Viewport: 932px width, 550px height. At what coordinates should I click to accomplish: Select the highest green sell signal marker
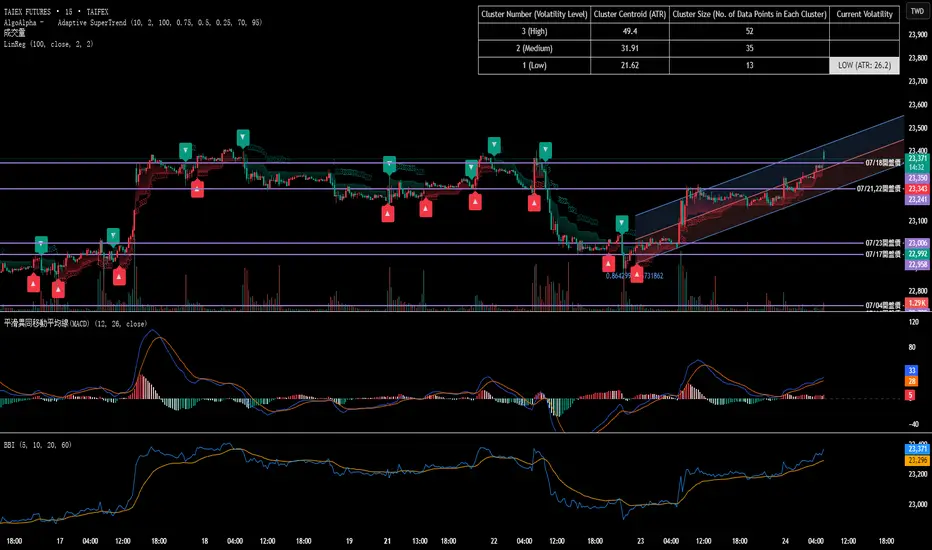coord(242,137)
